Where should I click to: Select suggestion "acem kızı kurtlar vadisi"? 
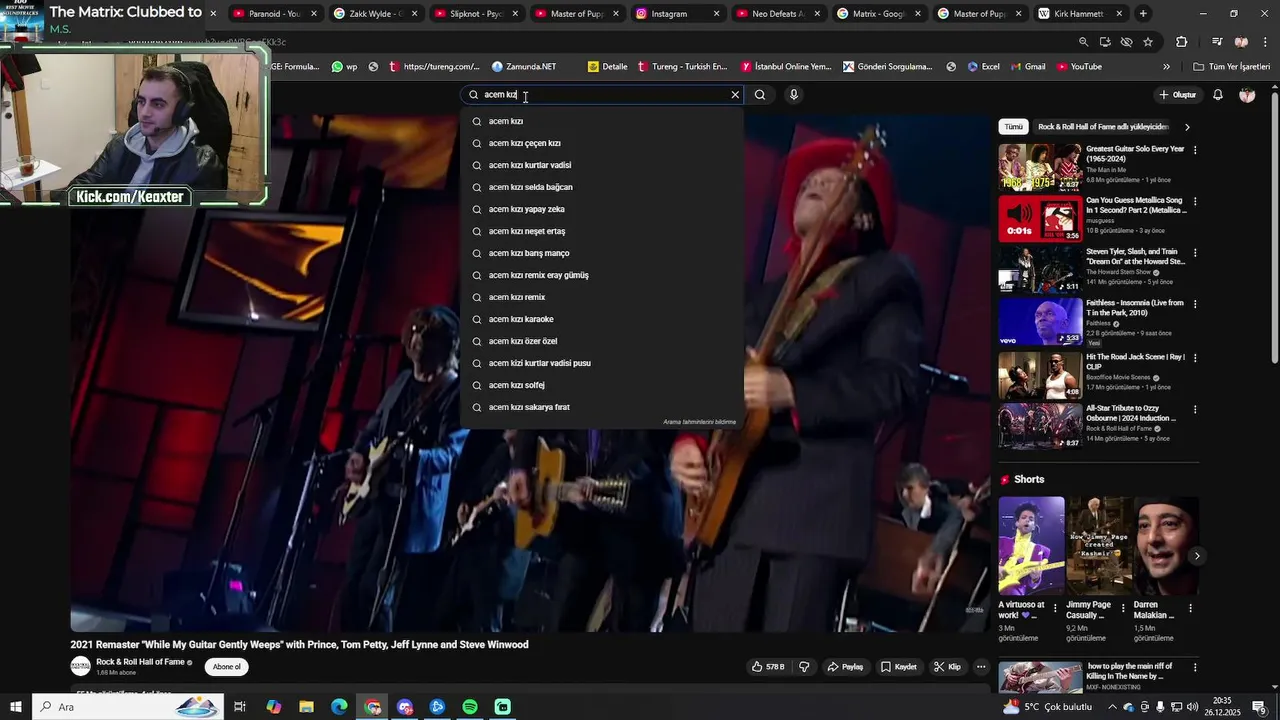602,165
